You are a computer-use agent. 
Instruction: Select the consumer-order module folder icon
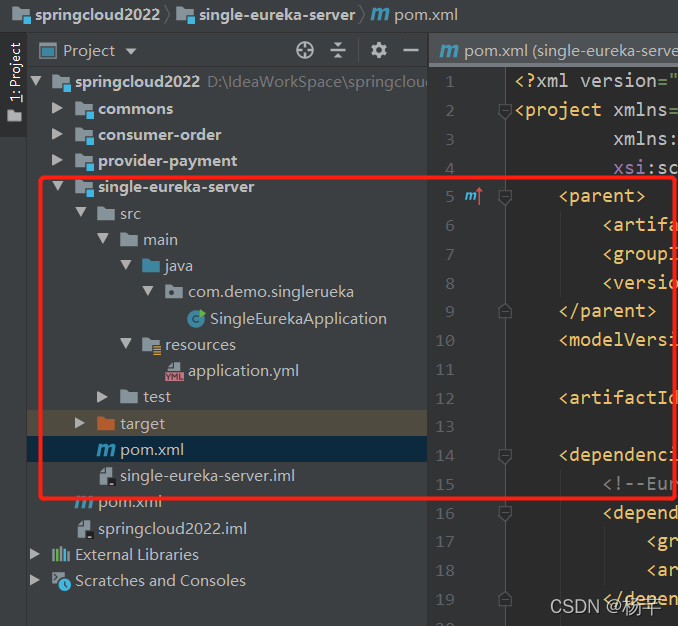(x=84, y=135)
